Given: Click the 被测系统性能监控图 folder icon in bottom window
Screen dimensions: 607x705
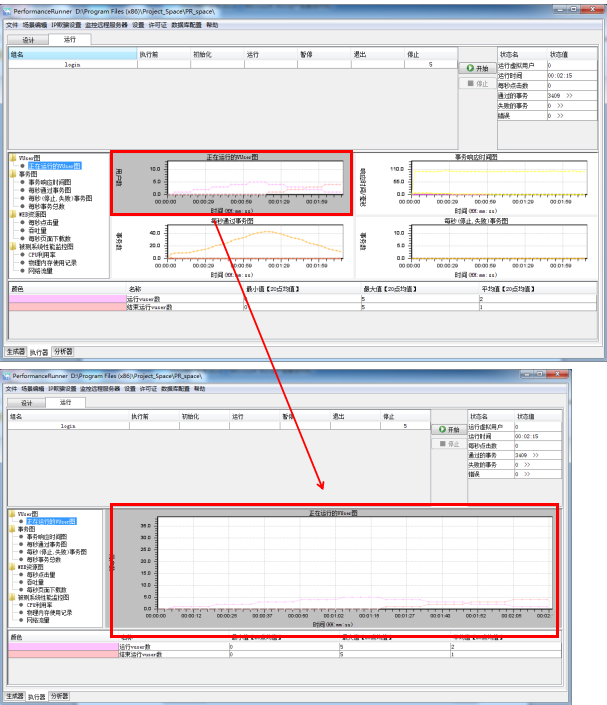Looking at the screenshot, I should coord(13,598).
